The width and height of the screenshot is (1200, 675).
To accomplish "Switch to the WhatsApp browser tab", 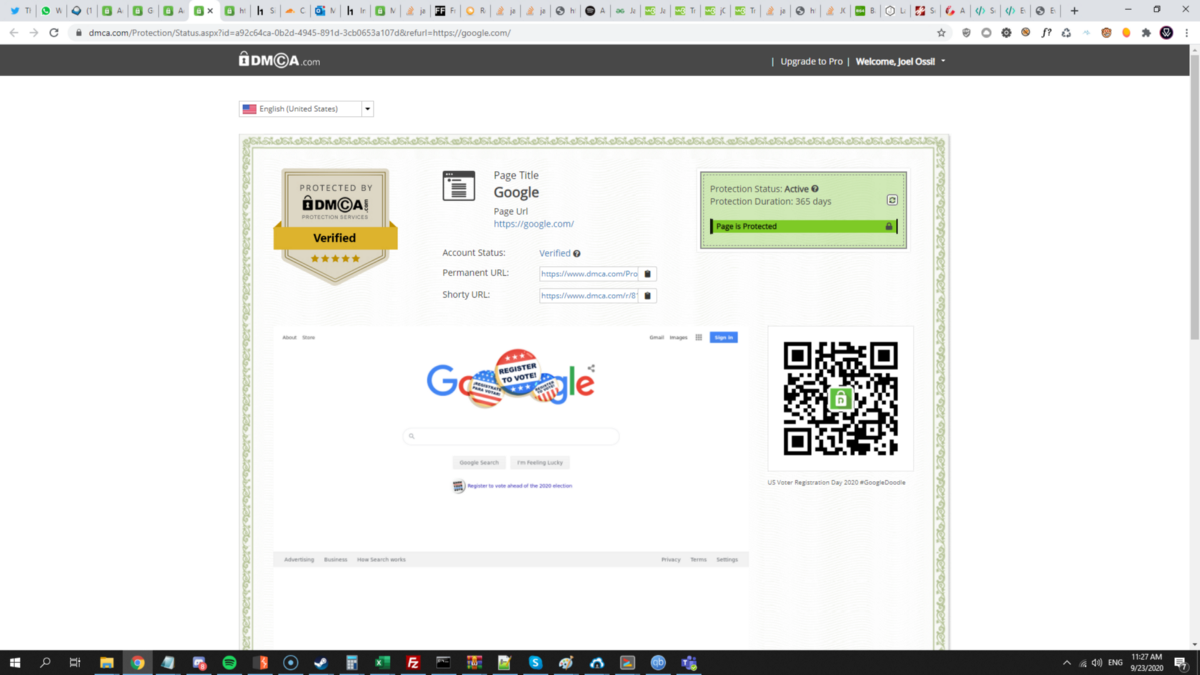I will coord(51,11).
